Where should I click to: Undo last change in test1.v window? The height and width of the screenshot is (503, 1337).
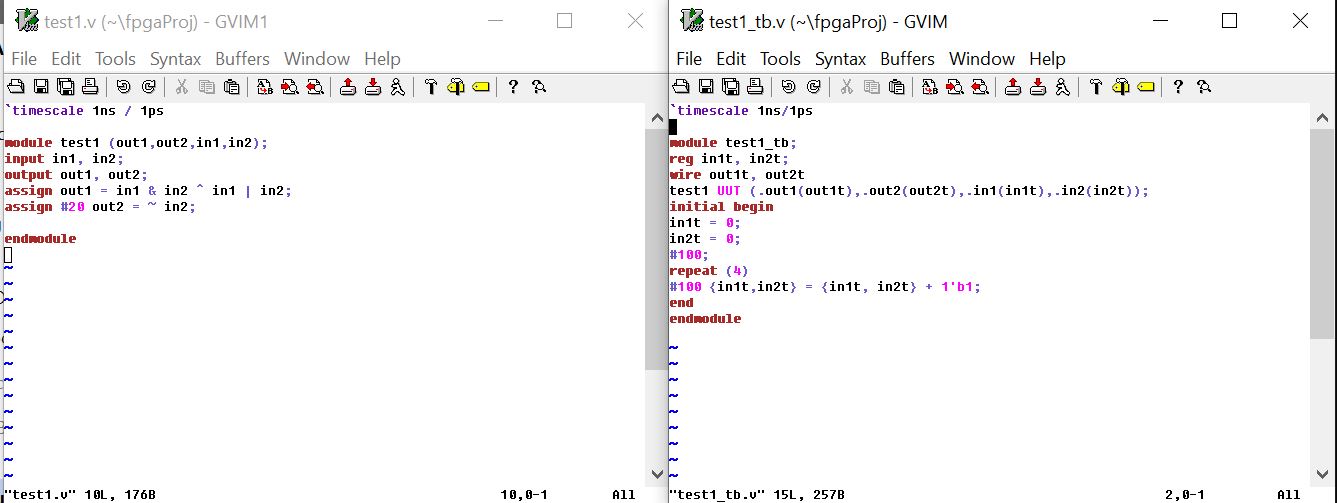point(124,87)
